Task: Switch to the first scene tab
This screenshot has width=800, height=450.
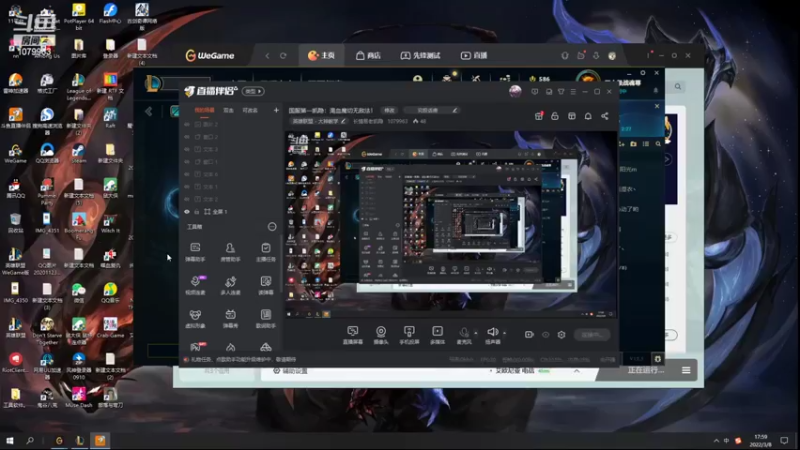Action: (204, 110)
